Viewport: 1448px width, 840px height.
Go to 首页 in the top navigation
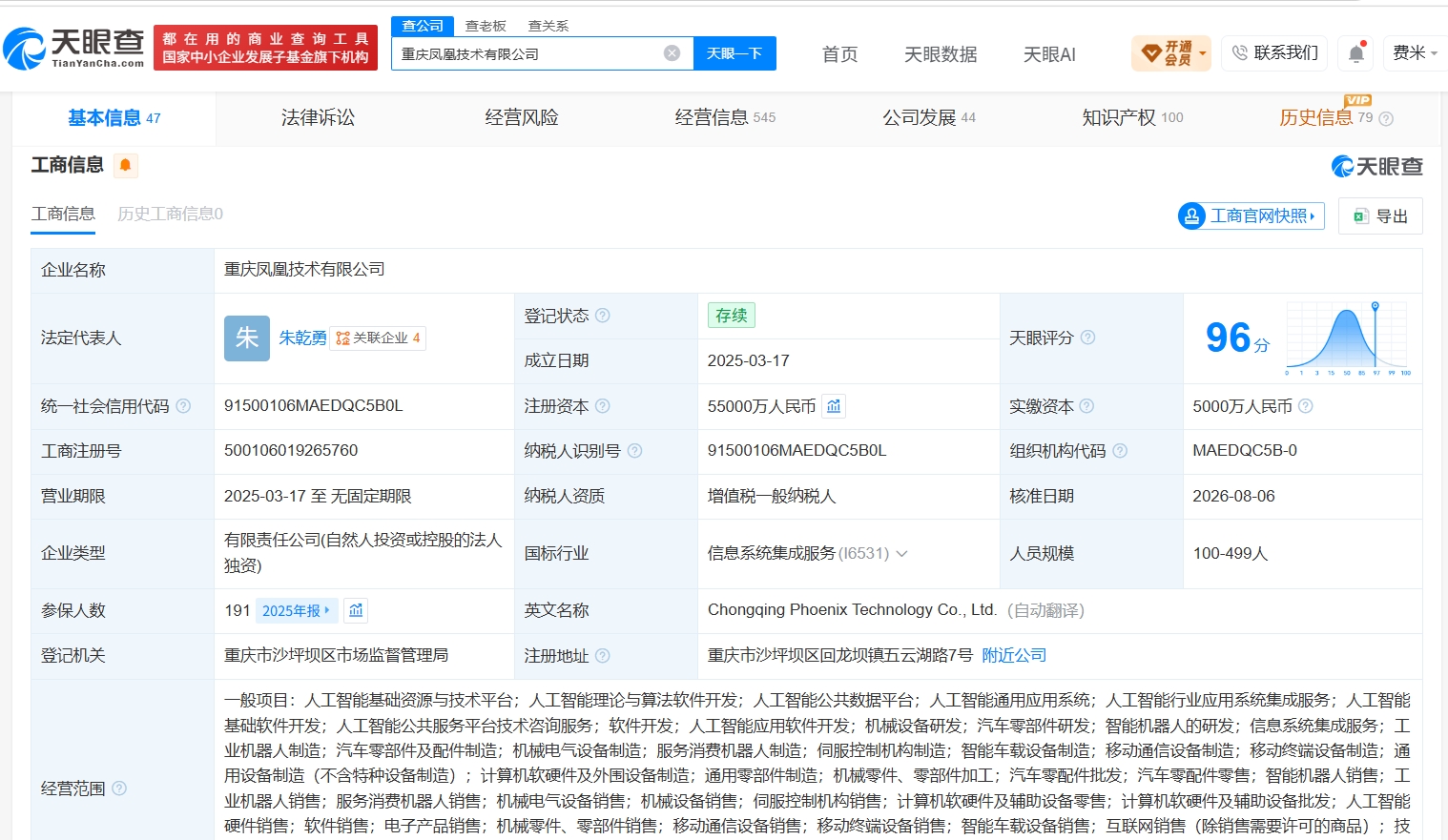point(840,54)
